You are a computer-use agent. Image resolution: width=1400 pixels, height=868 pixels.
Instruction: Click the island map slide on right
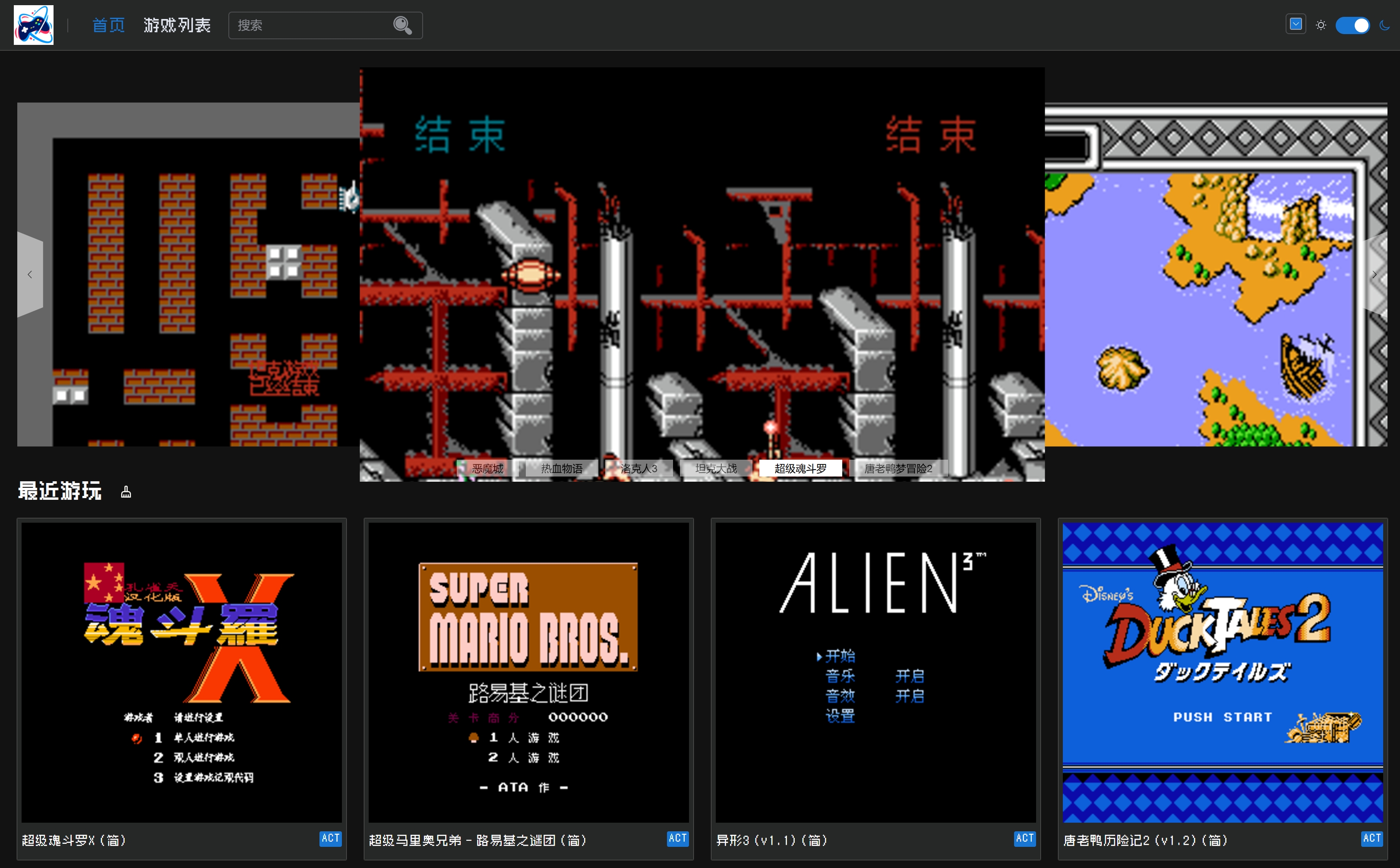1216,275
